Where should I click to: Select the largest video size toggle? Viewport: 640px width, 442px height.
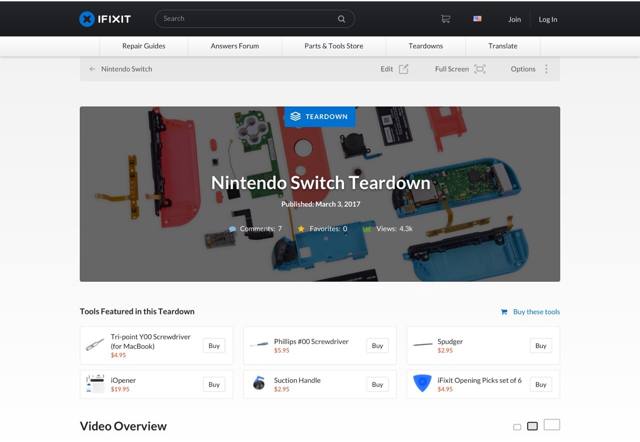pos(551,425)
